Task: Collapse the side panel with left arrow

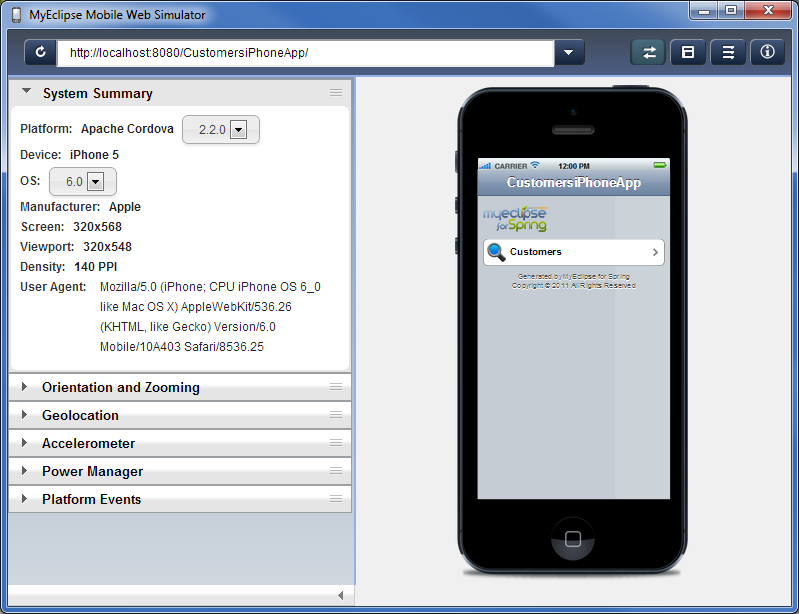Action: coord(340,595)
